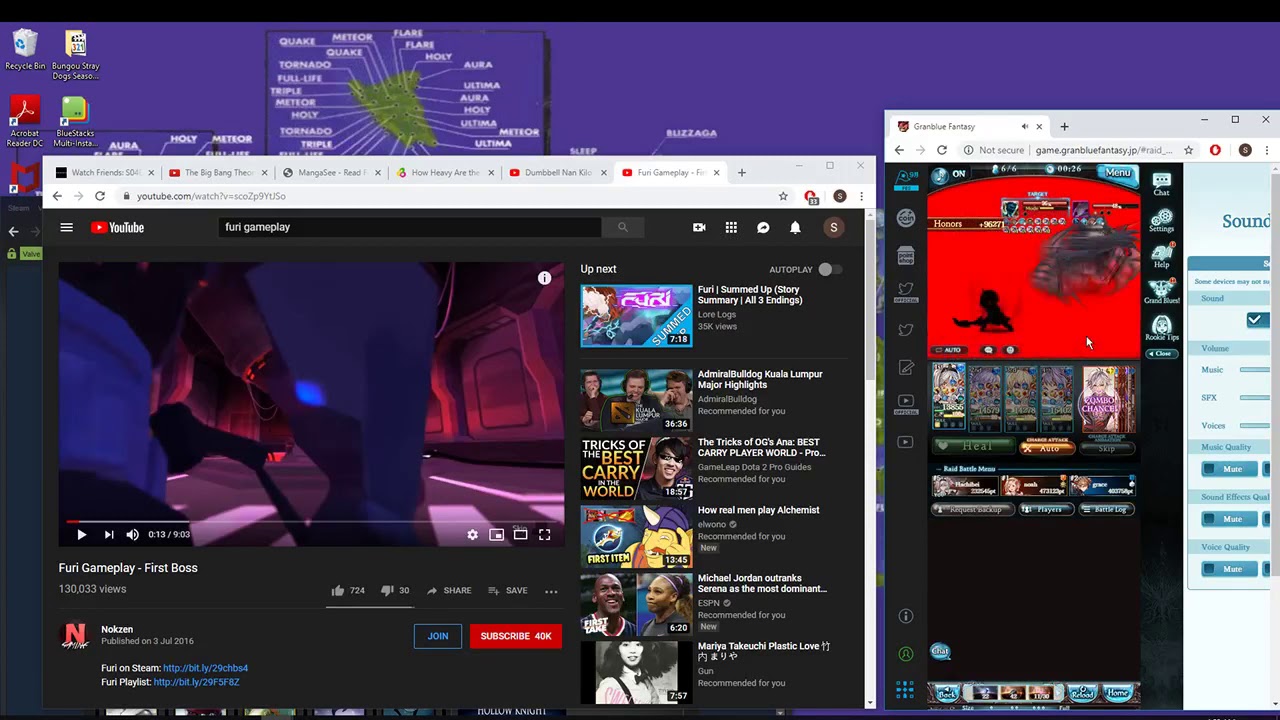Select Mute under Sound Effects Quality
Image resolution: width=1280 pixels, height=720 pixels.
[1228, 519]
